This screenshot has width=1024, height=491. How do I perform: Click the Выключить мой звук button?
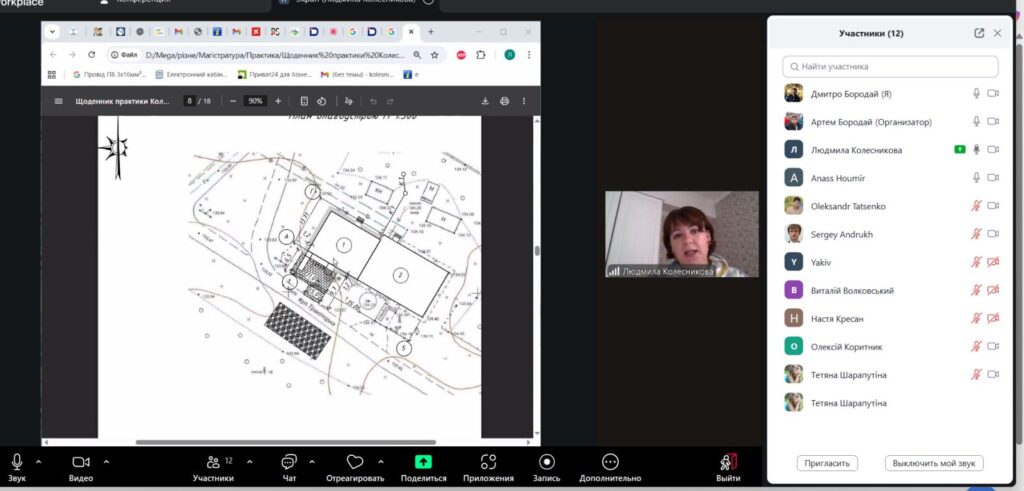click(934, 463)
